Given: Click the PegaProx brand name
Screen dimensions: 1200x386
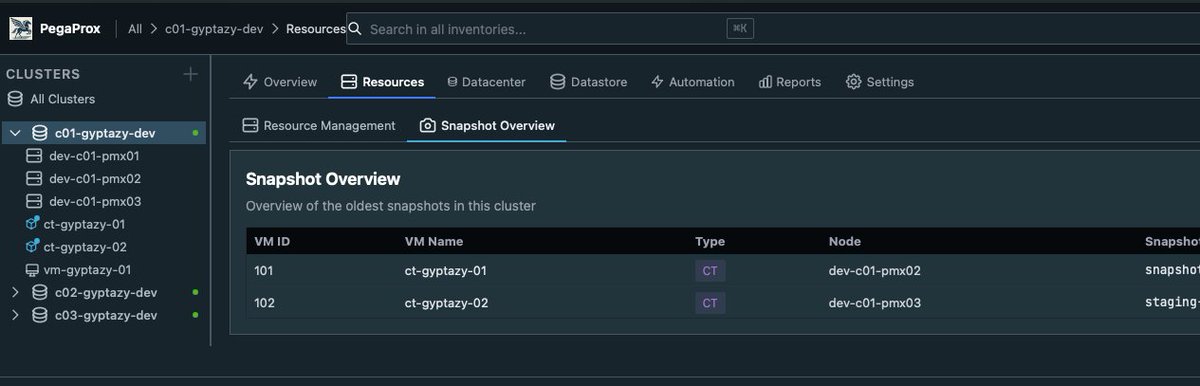Looking at the screenshot, I should tap(71, 29).
